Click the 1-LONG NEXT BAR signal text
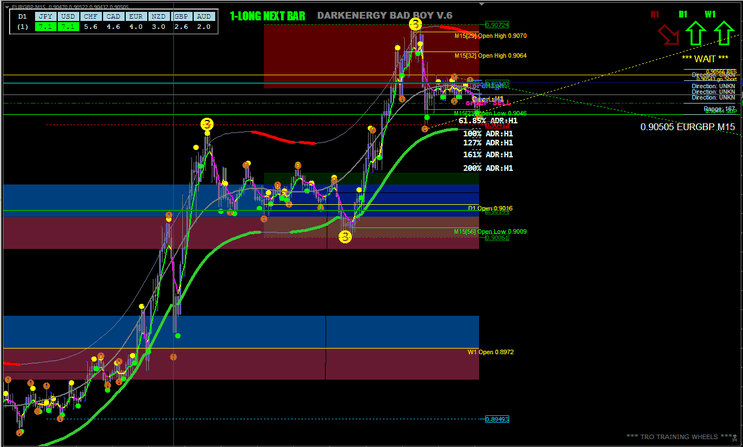 (x=265, y=16)
